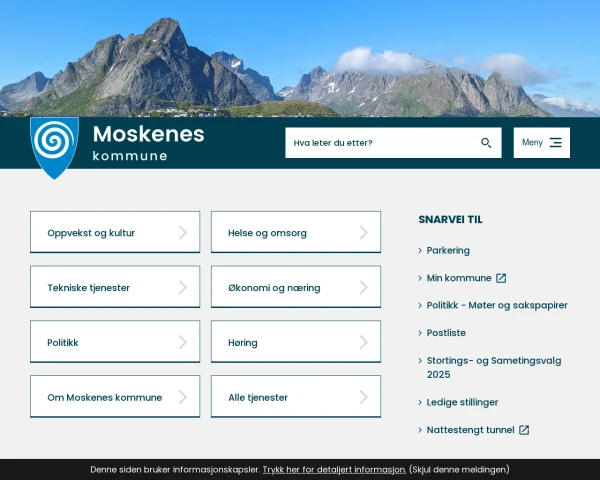Open Politikk - Møter og sakspapirer link
This screenshot has width=600, height=480.
click(497, 305)
